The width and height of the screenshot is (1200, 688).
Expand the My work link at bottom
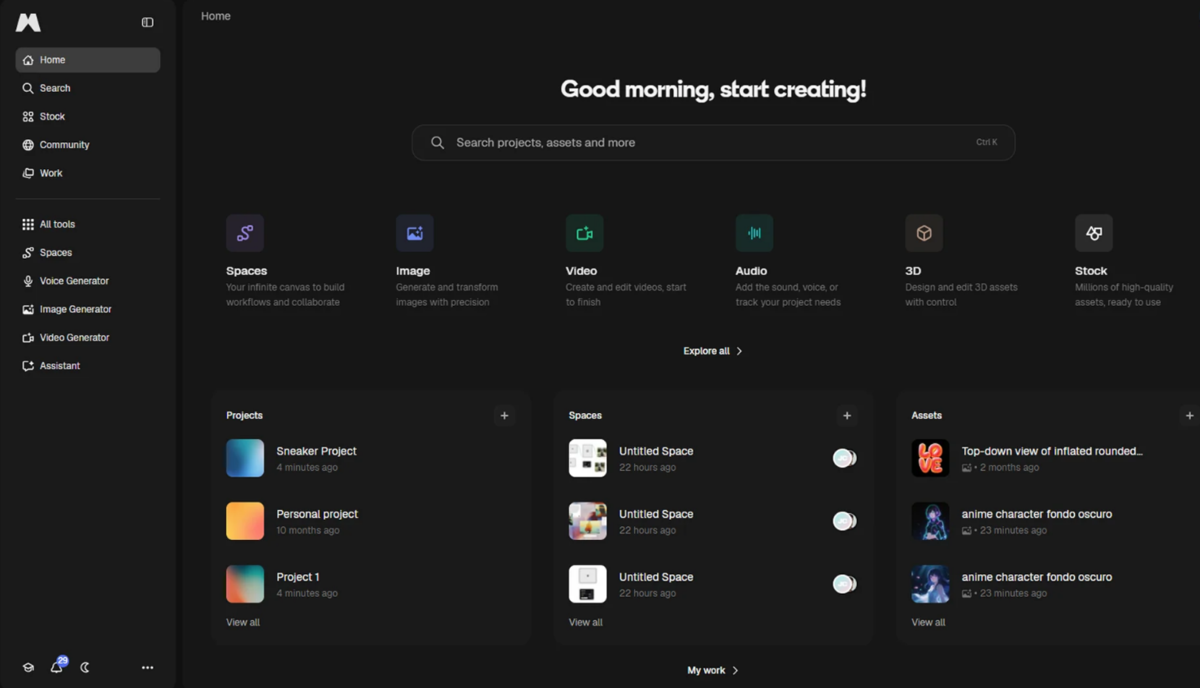(x=713, y=670)
